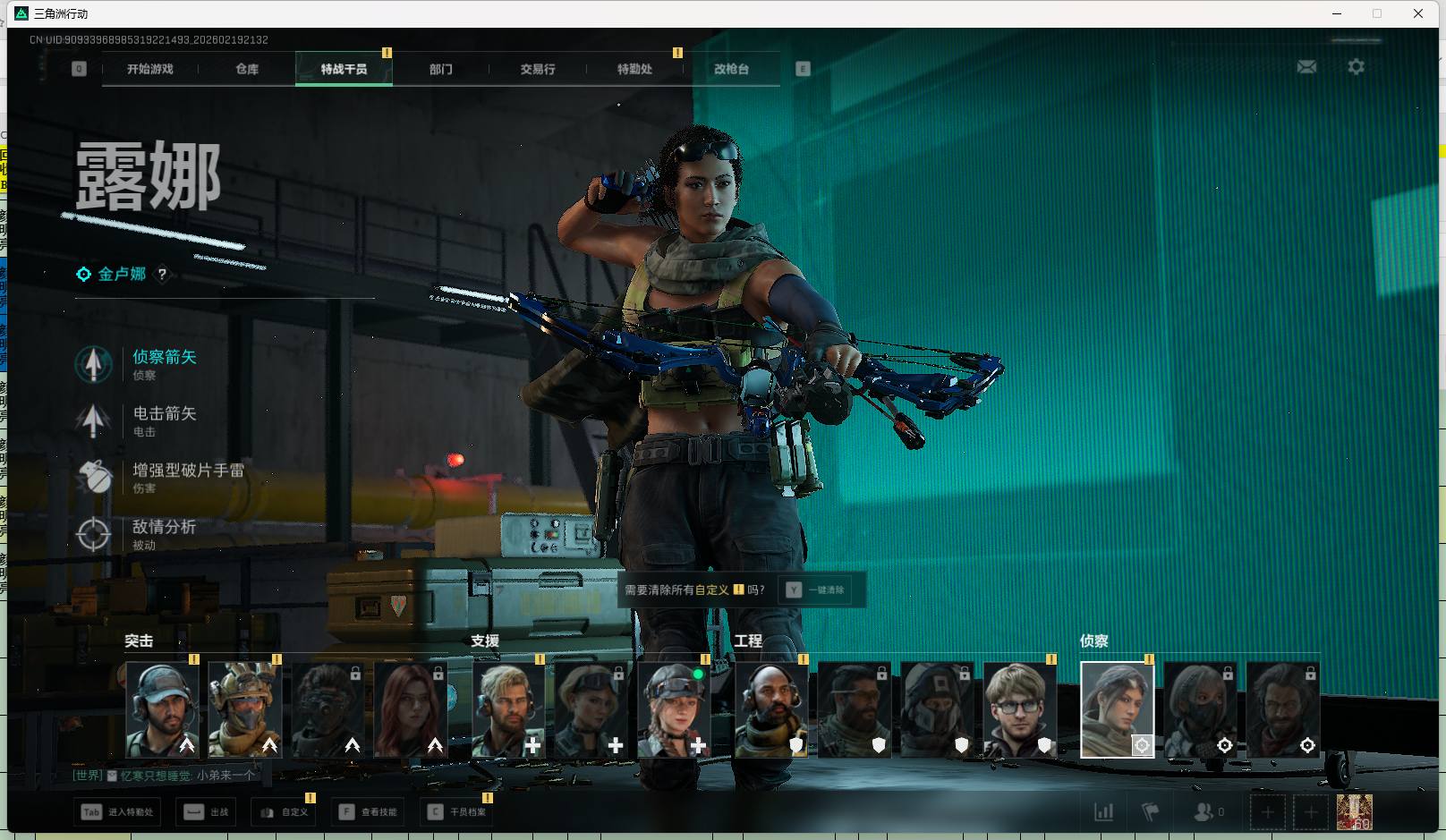
Task: Click the 金卢娜 operator name label
Action: [122, 274]
